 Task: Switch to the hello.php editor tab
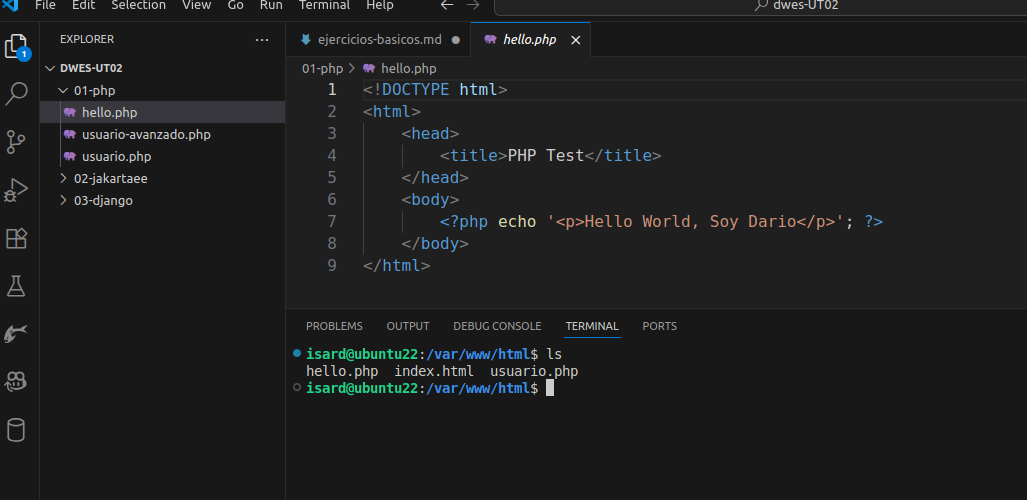531,40
